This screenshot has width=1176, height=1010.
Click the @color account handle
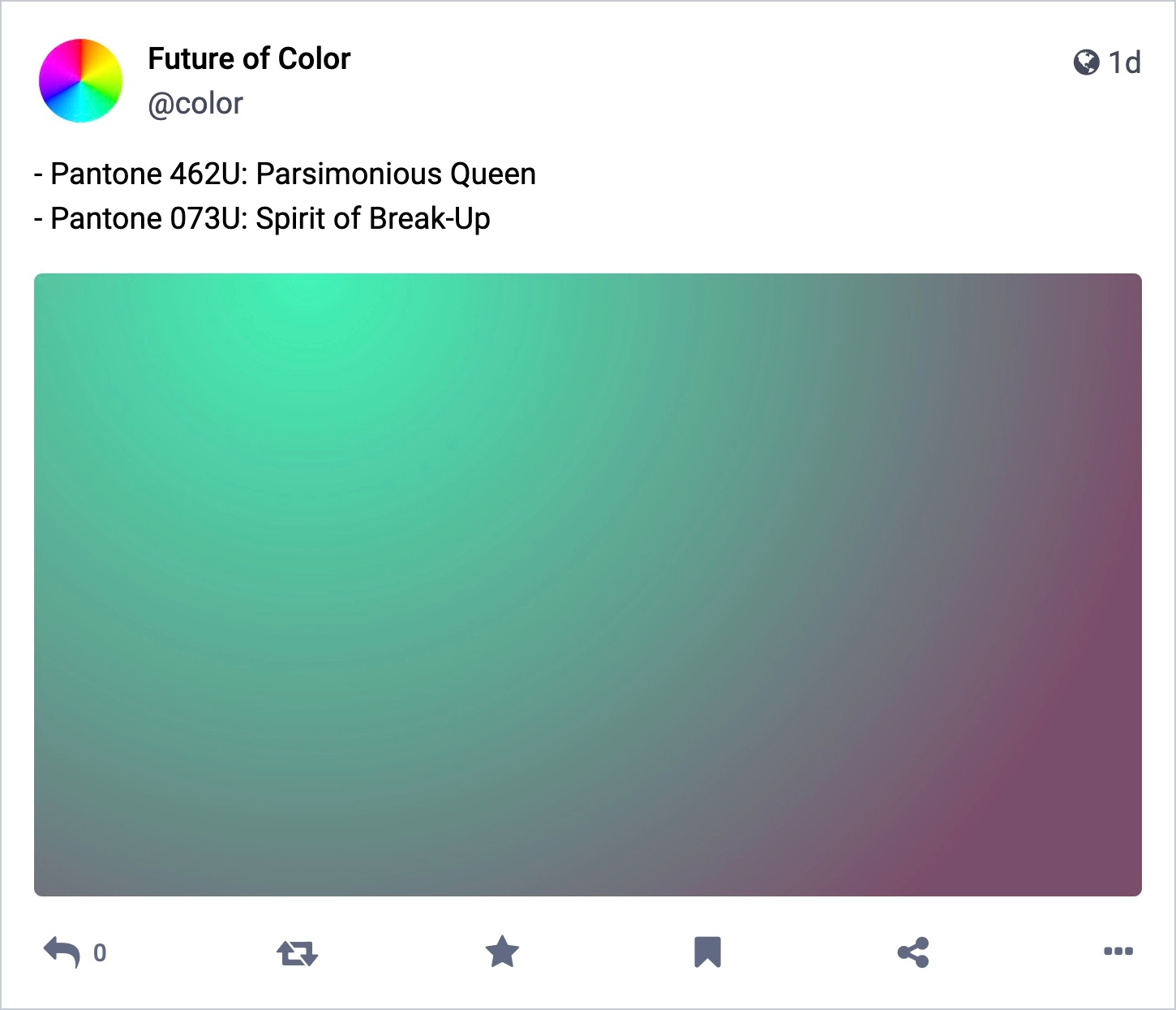pyautogui.click(x=195, y=103)
